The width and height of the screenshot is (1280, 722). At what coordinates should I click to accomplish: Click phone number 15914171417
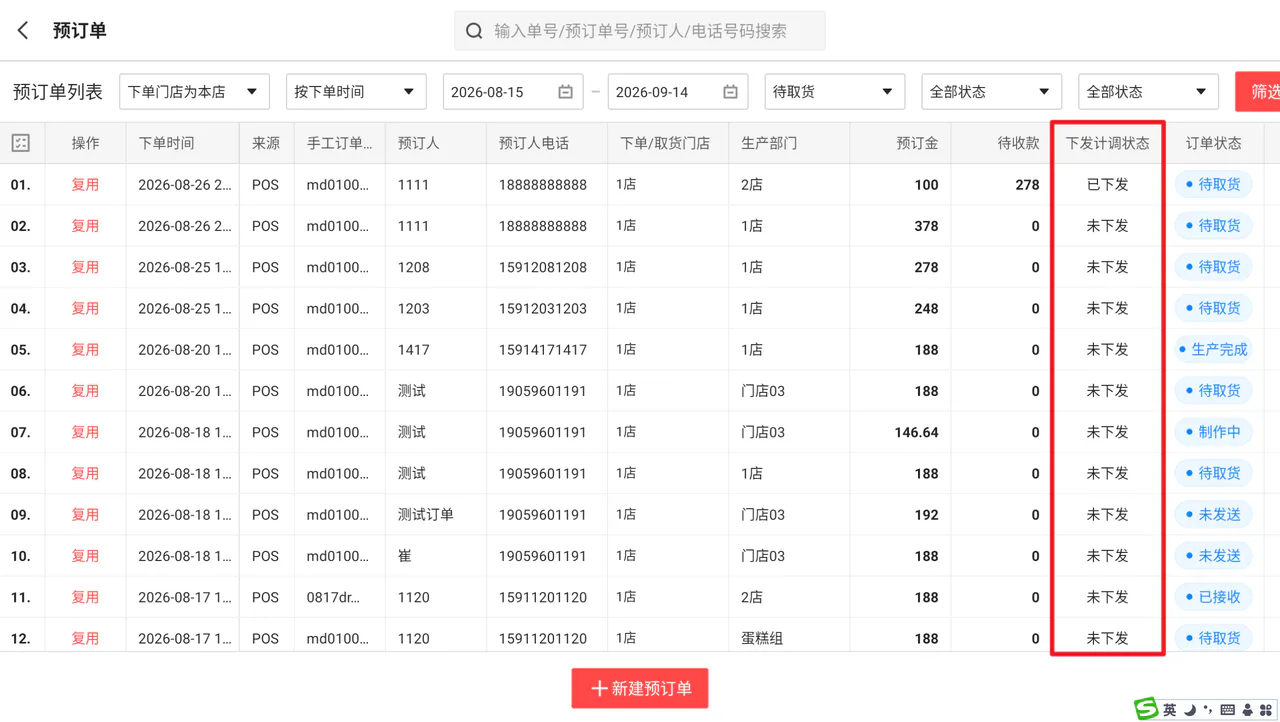click(x=543, y=350)
